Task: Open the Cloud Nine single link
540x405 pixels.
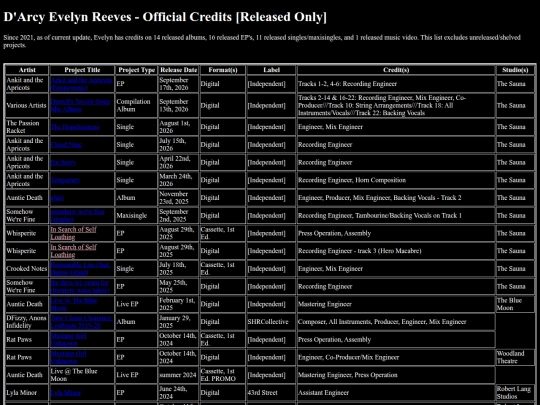Action: coord(66,145)
